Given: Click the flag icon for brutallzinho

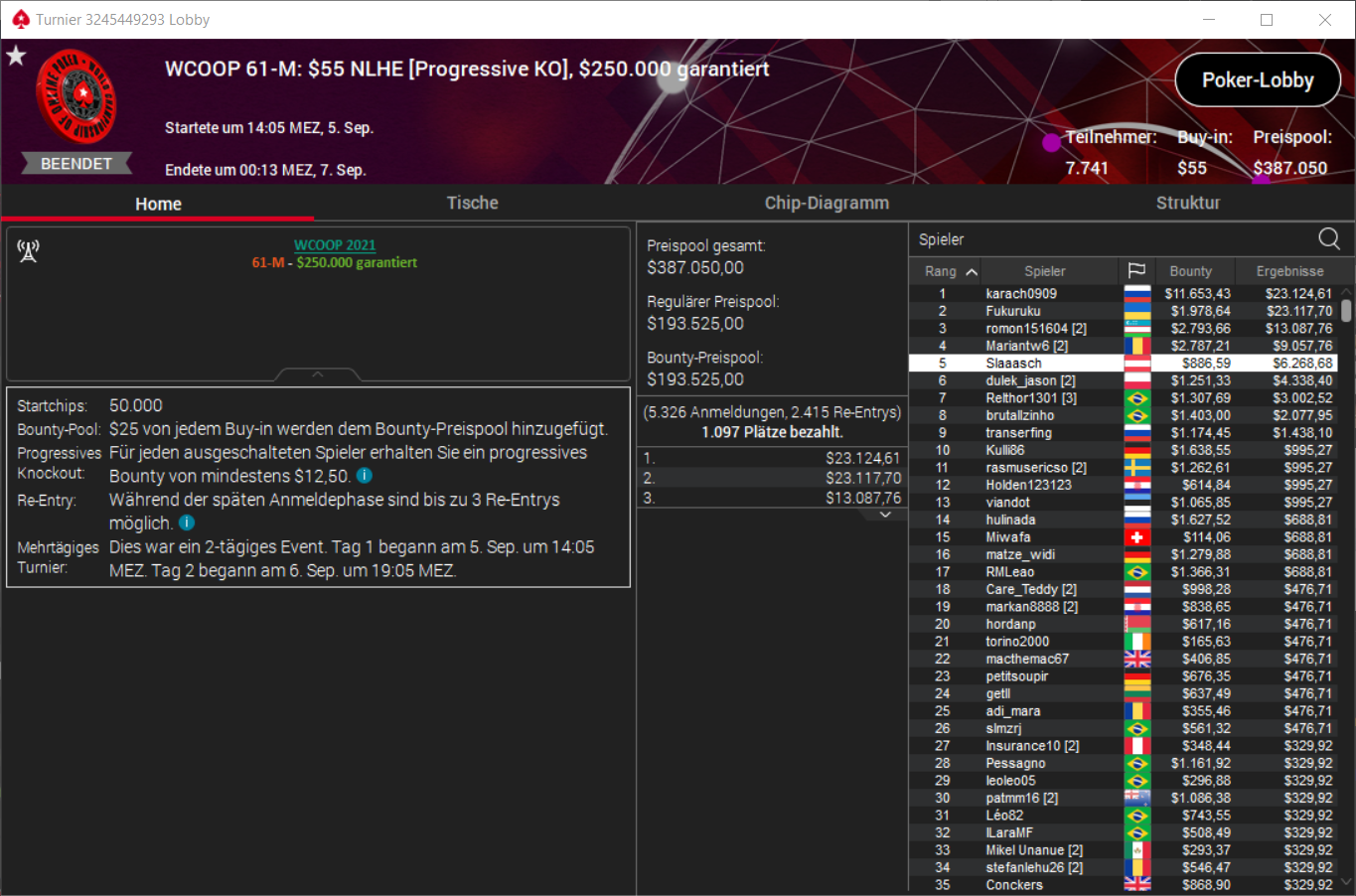Looking at the screenshot, I should click(x=1137, y=415).
